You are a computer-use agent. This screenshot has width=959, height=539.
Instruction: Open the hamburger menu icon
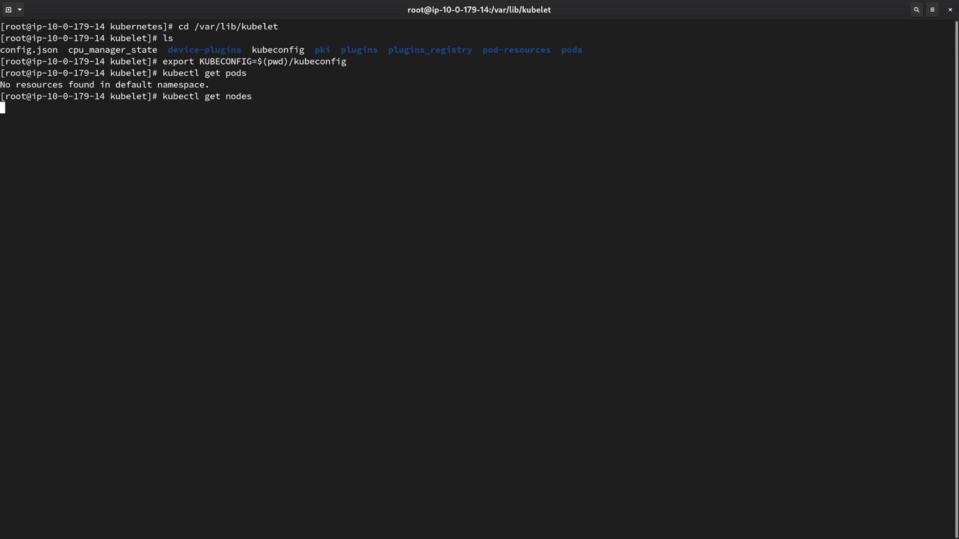932,10
